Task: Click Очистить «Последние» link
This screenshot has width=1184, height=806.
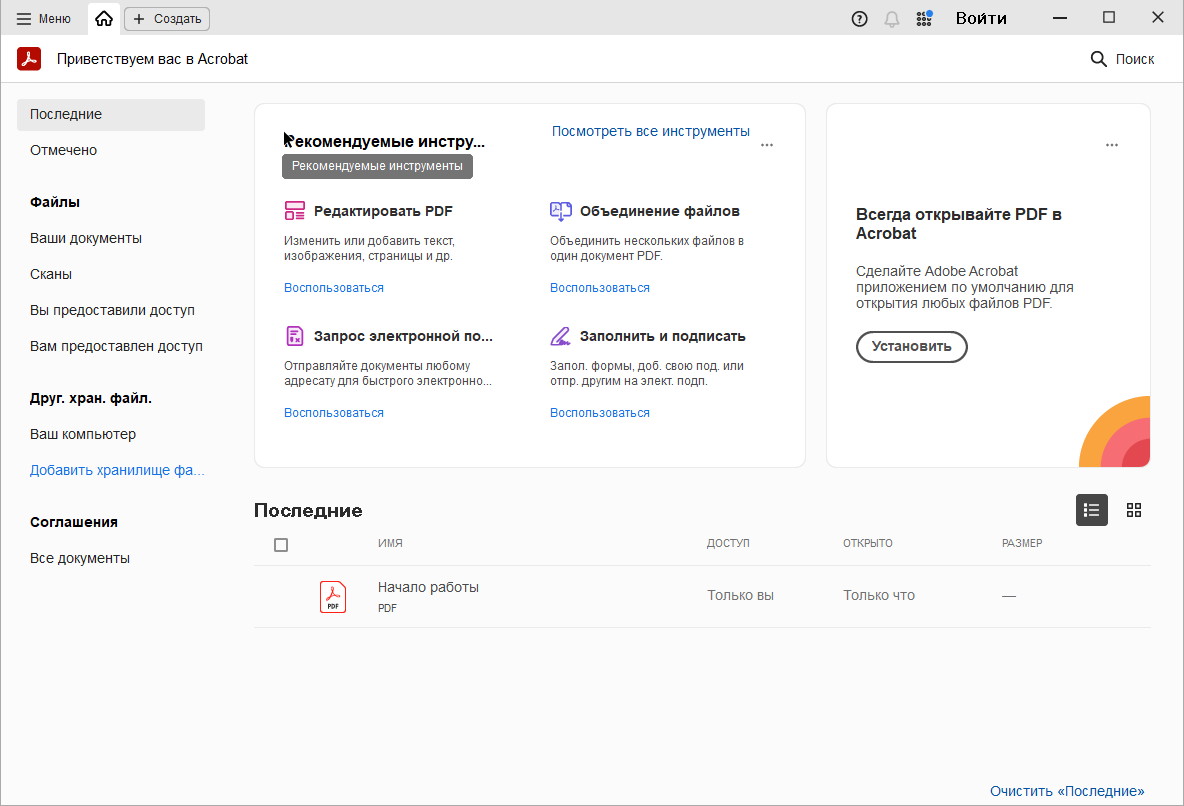Action: 1067,791
